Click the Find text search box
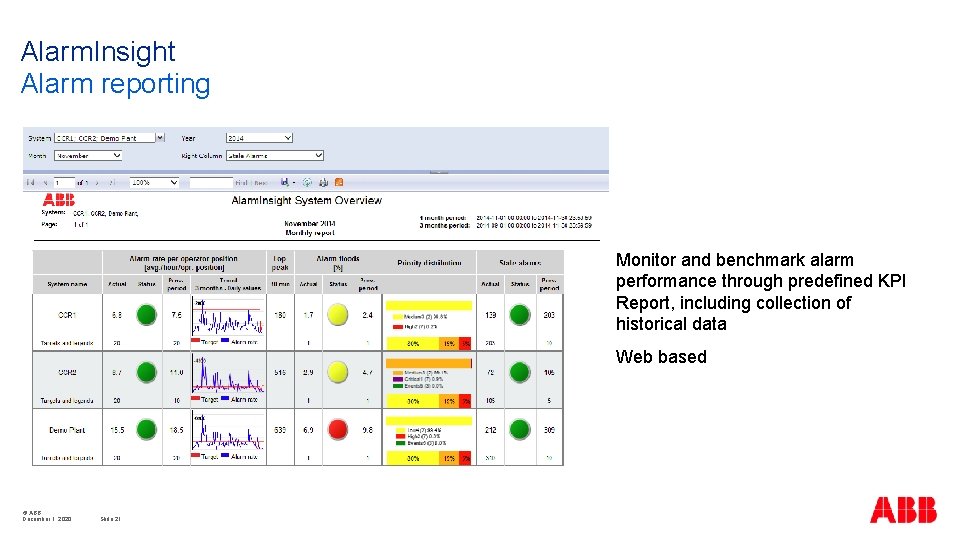This screenshot has height=540, width=960. tap(211, 182)
